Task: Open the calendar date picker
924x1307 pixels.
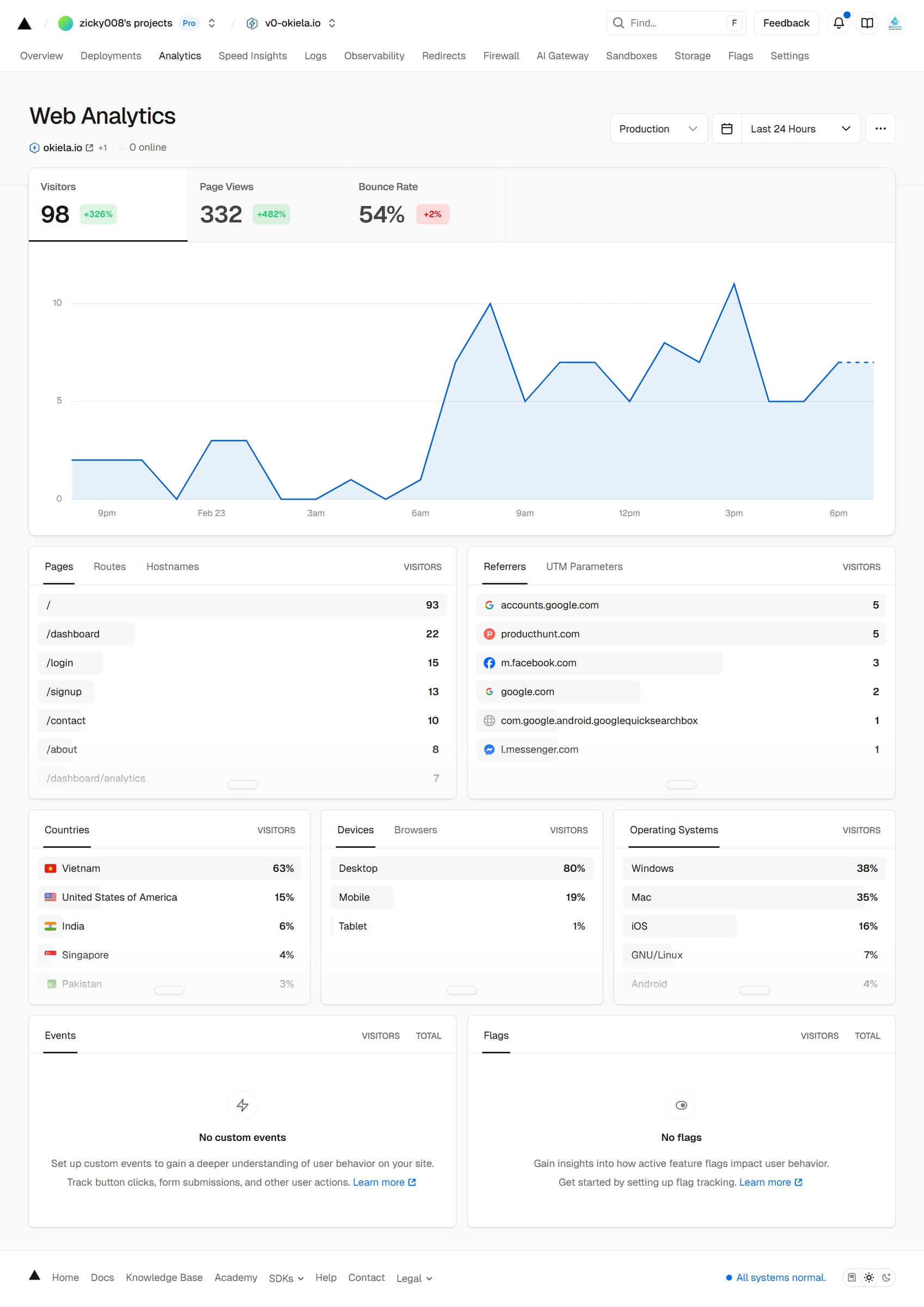Action: pyautogui.click(x=727, y=129)
